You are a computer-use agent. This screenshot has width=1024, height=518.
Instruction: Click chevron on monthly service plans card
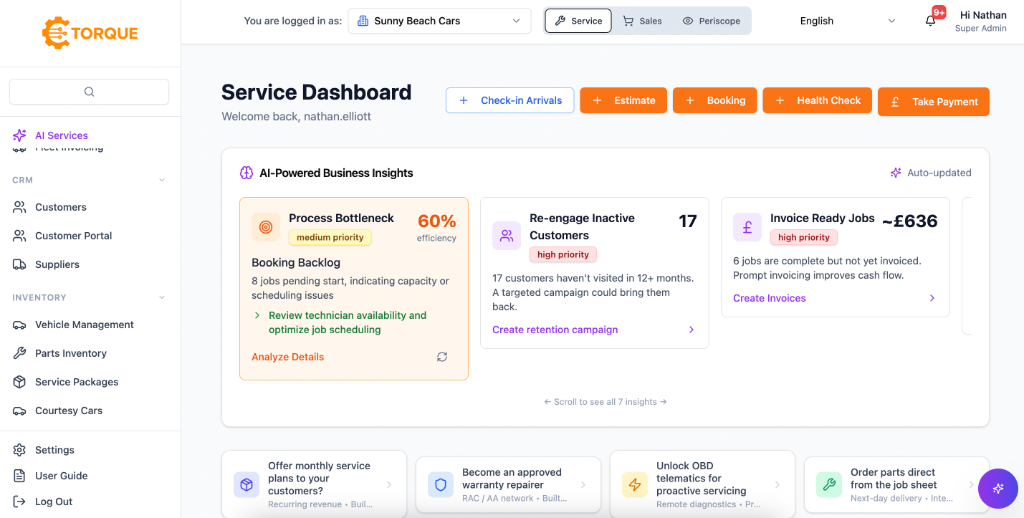pyautogui.click(x=389, y=485)
